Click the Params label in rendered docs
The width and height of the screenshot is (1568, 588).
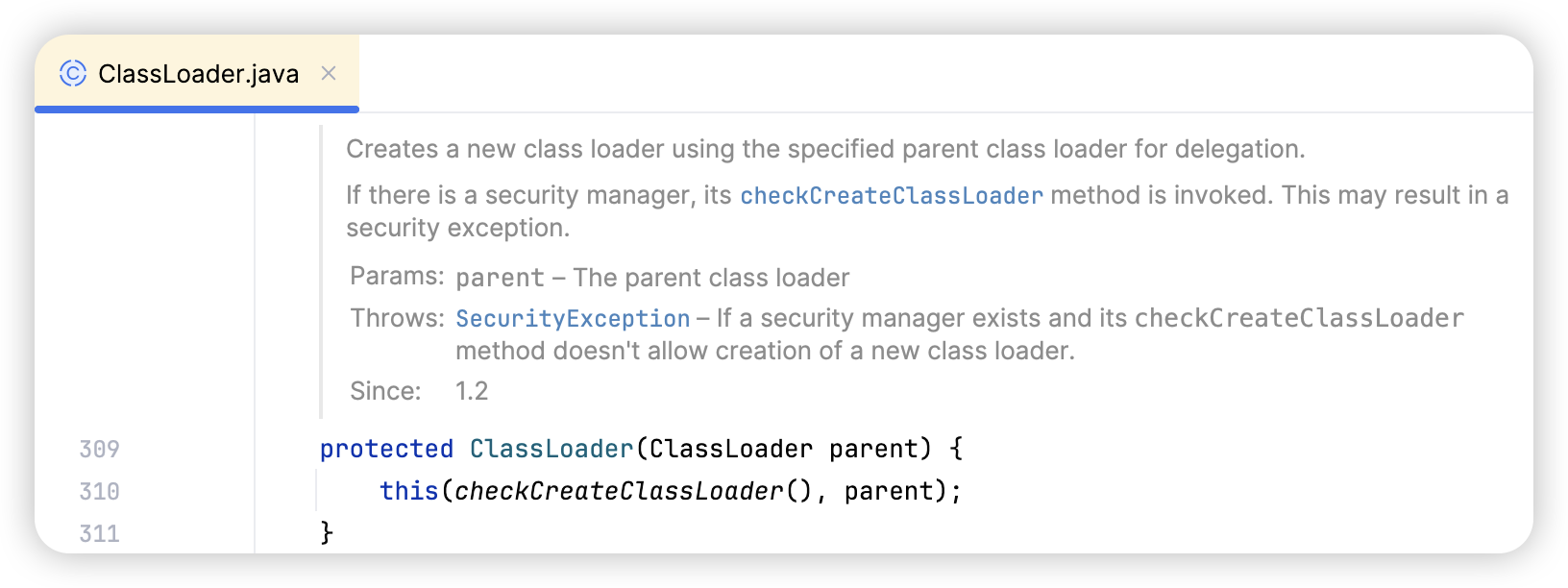[396, 277]
